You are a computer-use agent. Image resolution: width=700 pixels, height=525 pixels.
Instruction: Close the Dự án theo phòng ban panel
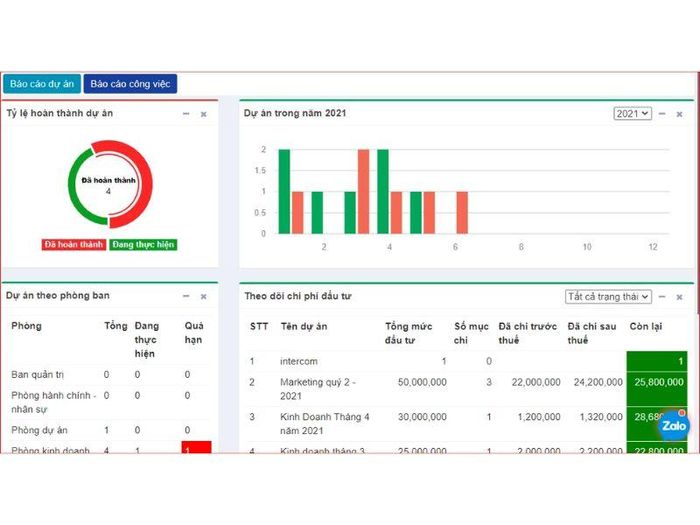[203, 297]
